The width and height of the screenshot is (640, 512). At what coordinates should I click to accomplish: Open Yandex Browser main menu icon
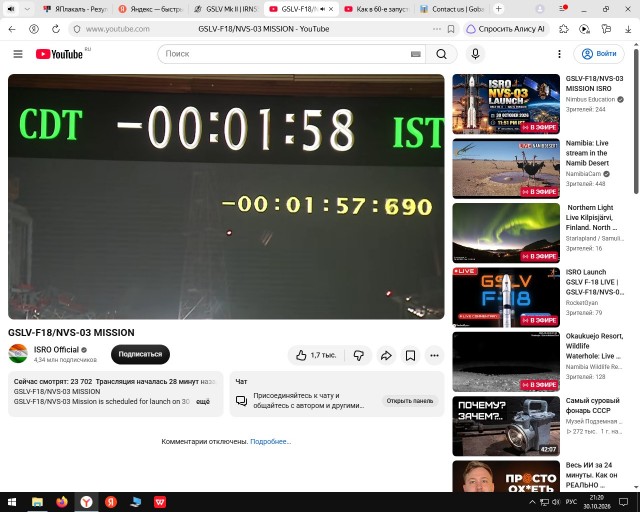point(564,9)
